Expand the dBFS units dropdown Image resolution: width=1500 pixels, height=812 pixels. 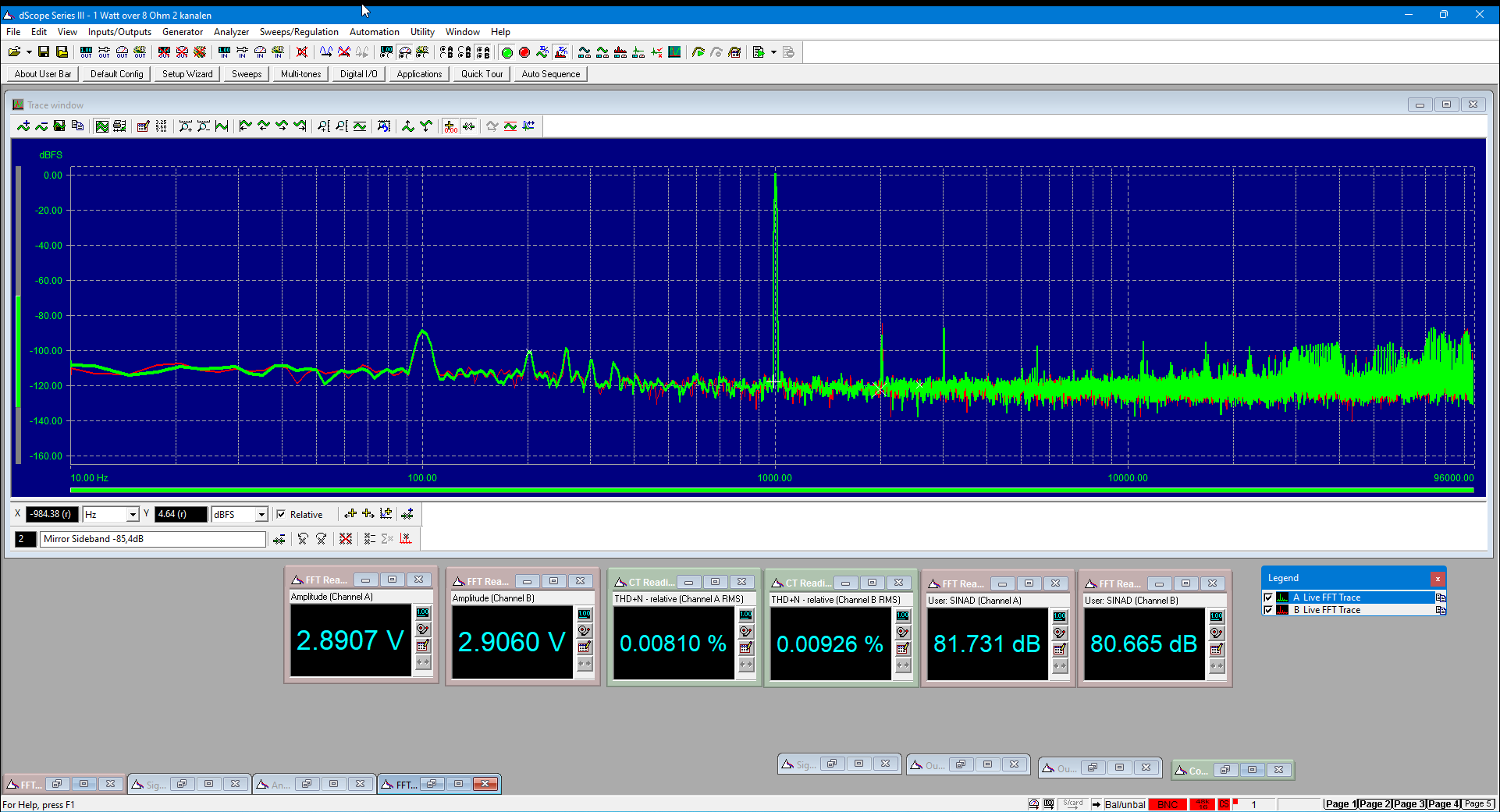tap(261, 514)
